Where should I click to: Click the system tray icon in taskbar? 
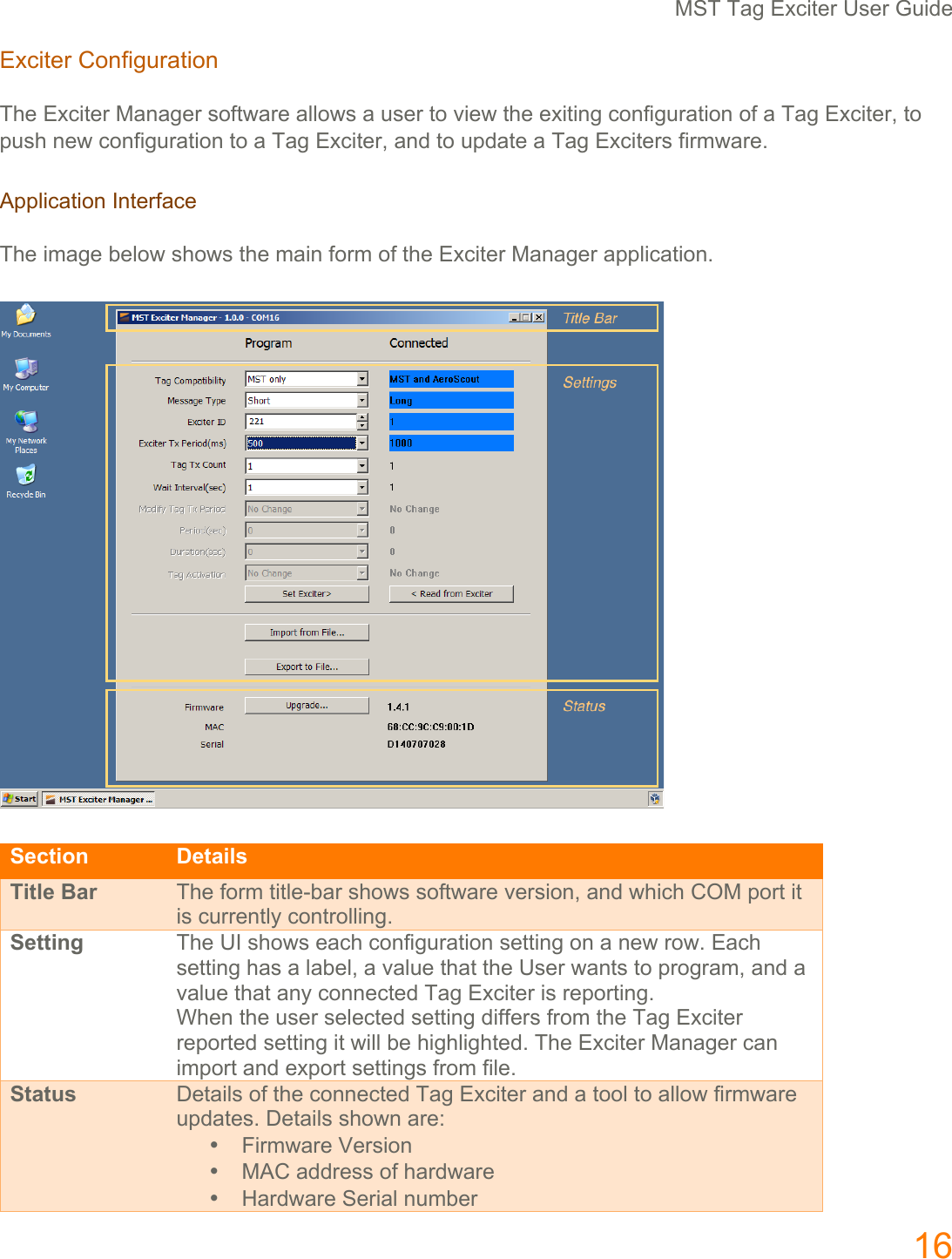pyautogui.click(x=655, y=798)
